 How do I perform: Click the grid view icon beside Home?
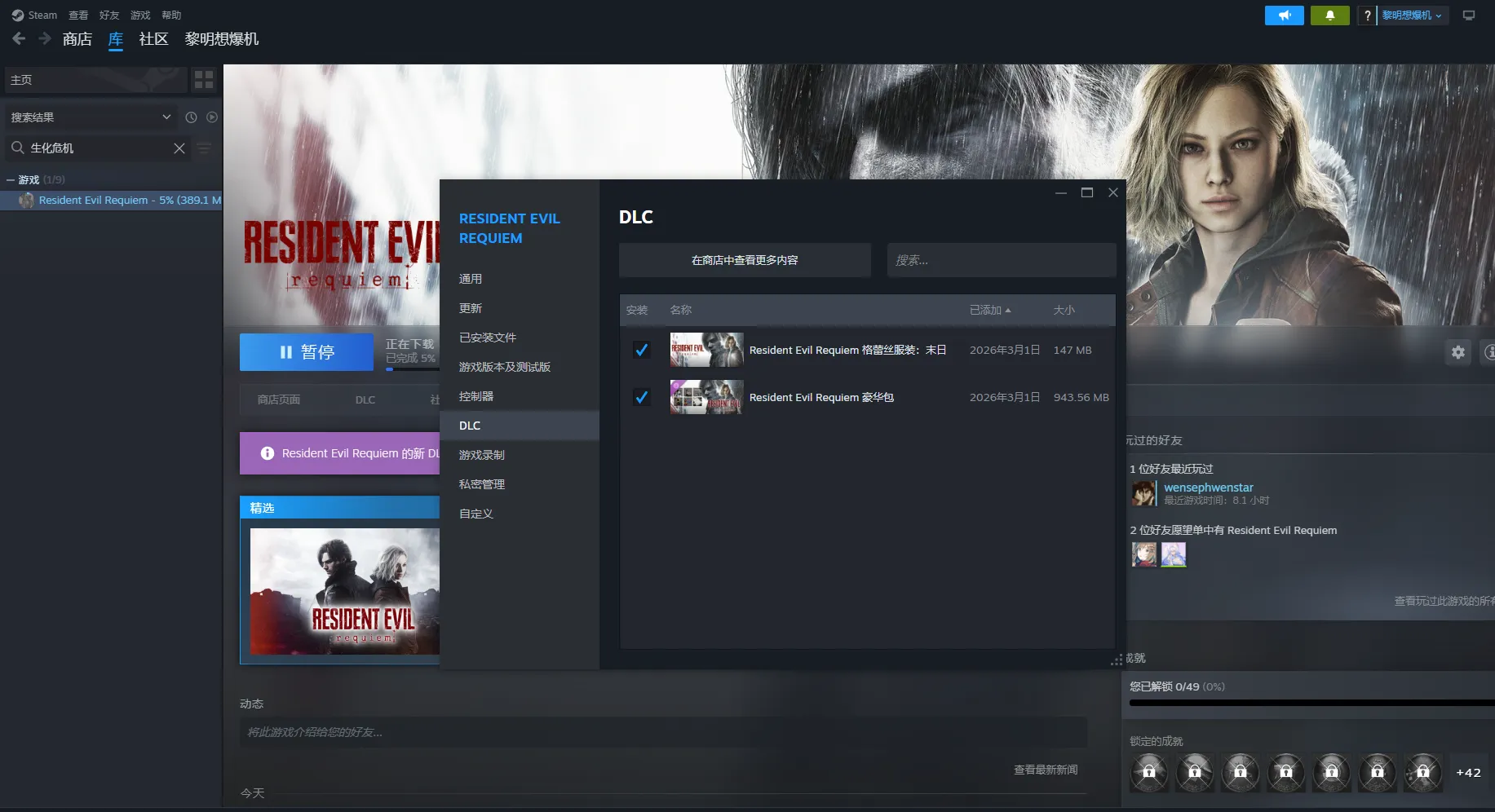[x=204, y=80]
